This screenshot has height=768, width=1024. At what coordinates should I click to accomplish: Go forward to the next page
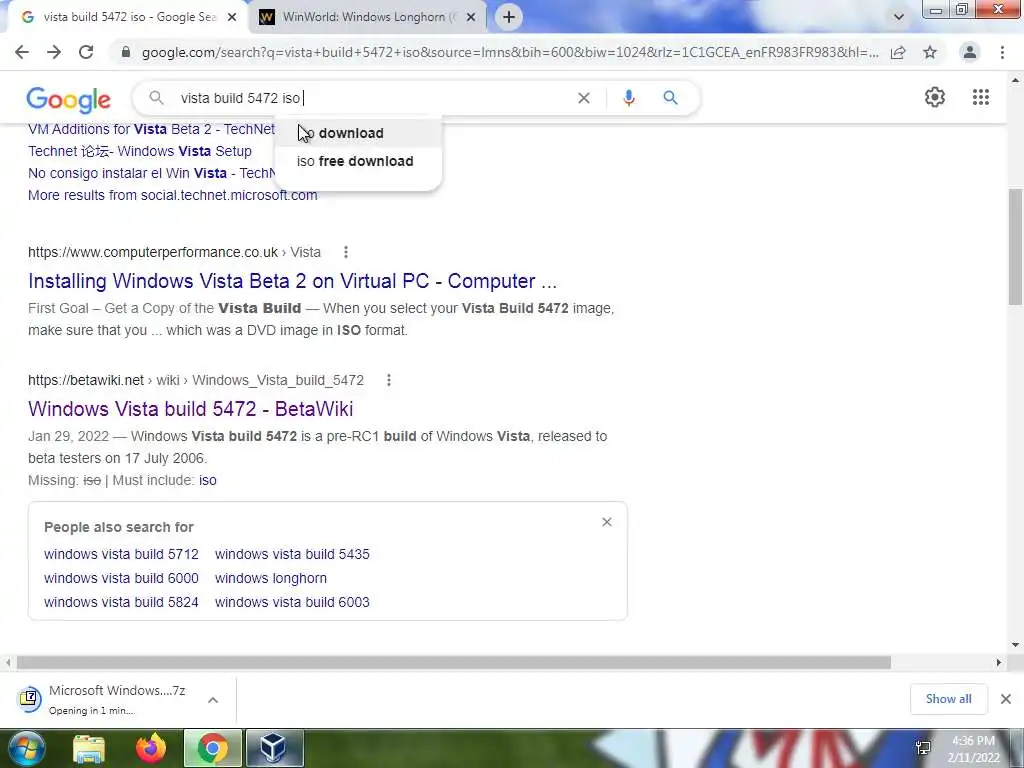(x=54, y=52)
